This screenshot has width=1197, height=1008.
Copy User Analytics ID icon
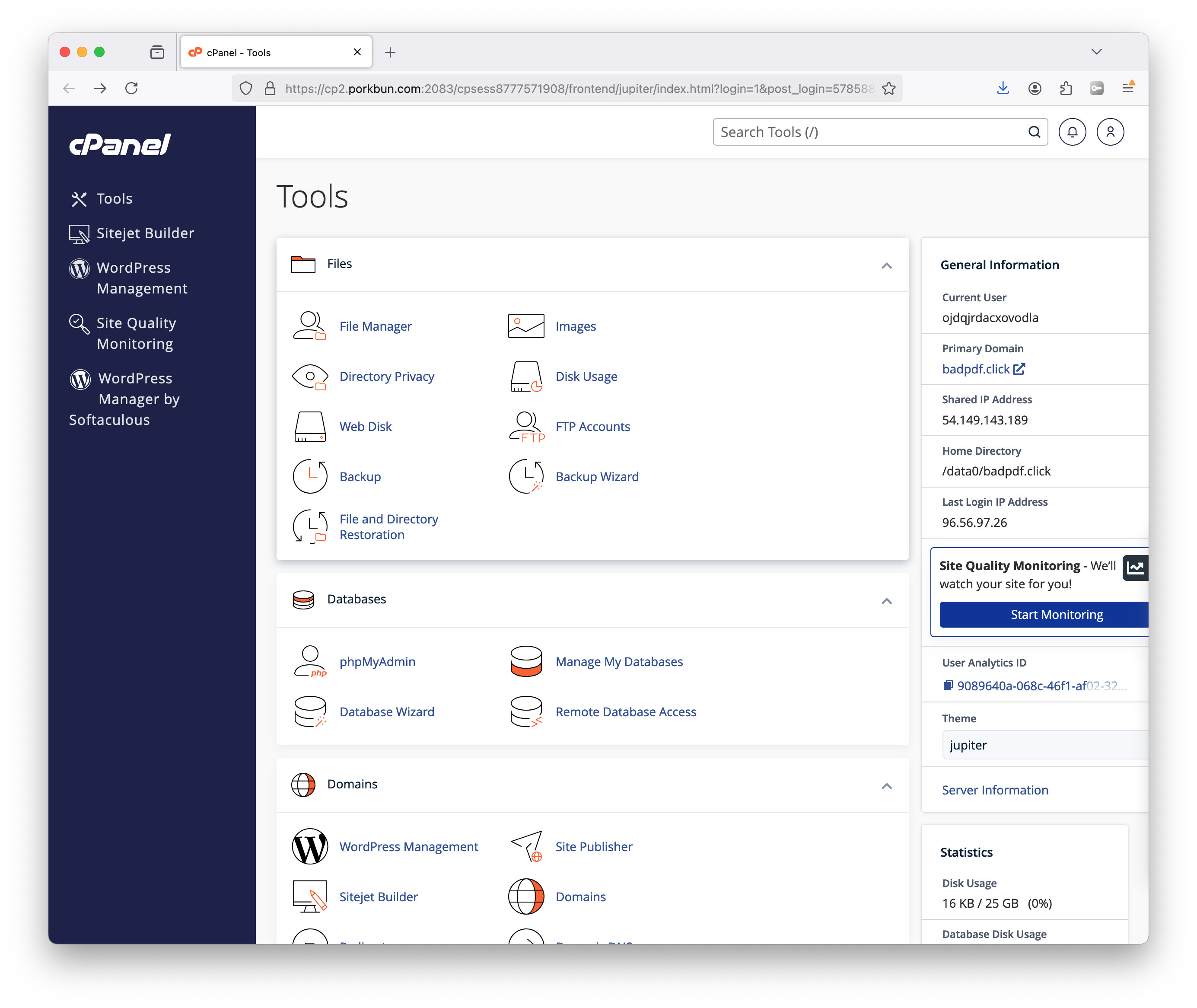point(947,685)
